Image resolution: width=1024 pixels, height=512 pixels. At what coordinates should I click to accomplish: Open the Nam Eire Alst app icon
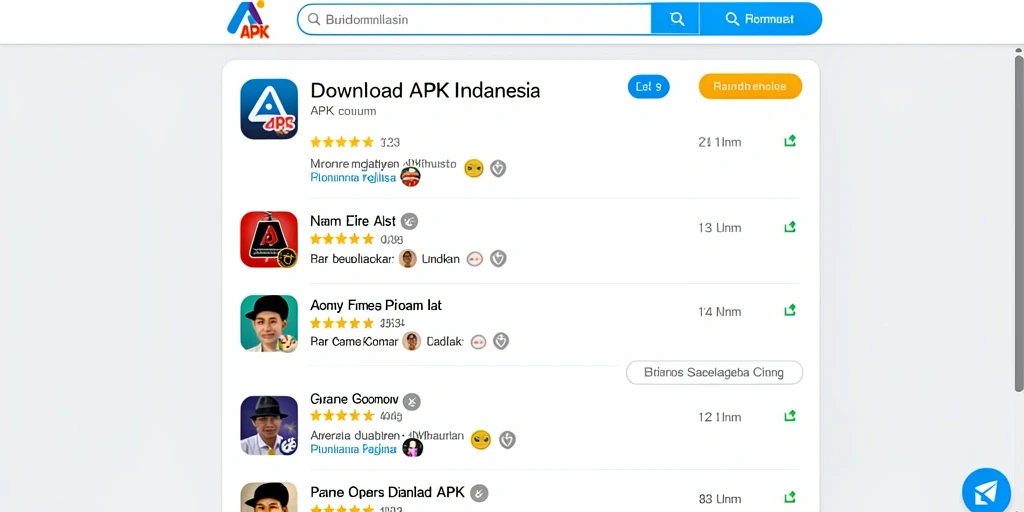269,239
